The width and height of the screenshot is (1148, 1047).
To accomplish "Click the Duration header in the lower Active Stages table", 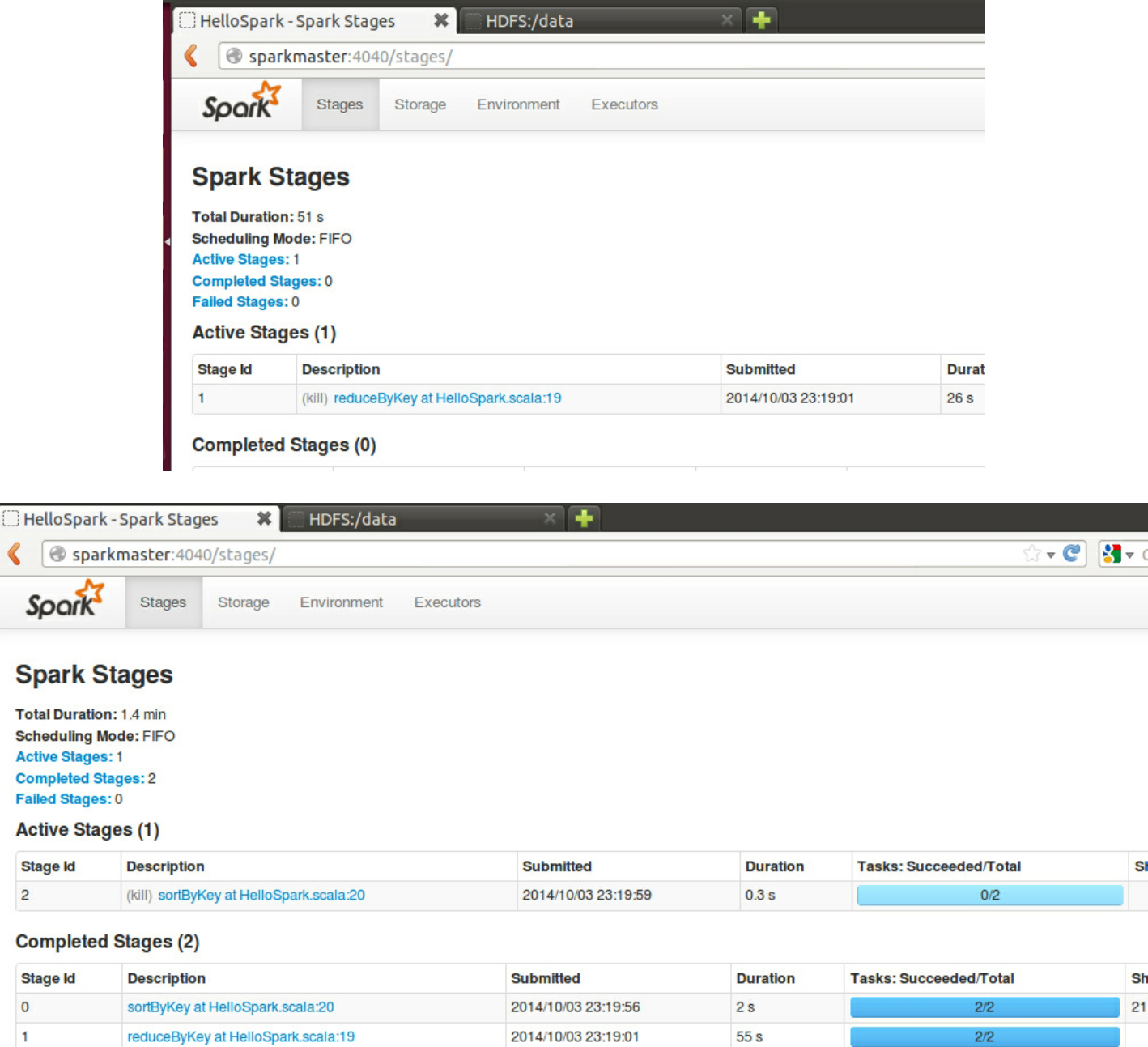I will click(775, 866).
